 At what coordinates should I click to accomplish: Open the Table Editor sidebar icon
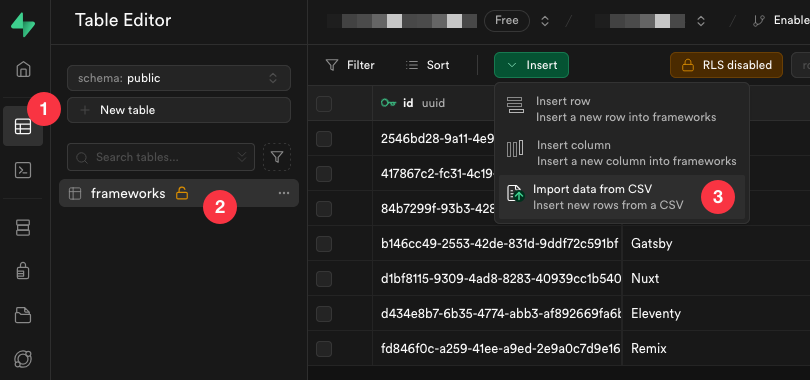point(23,126)
